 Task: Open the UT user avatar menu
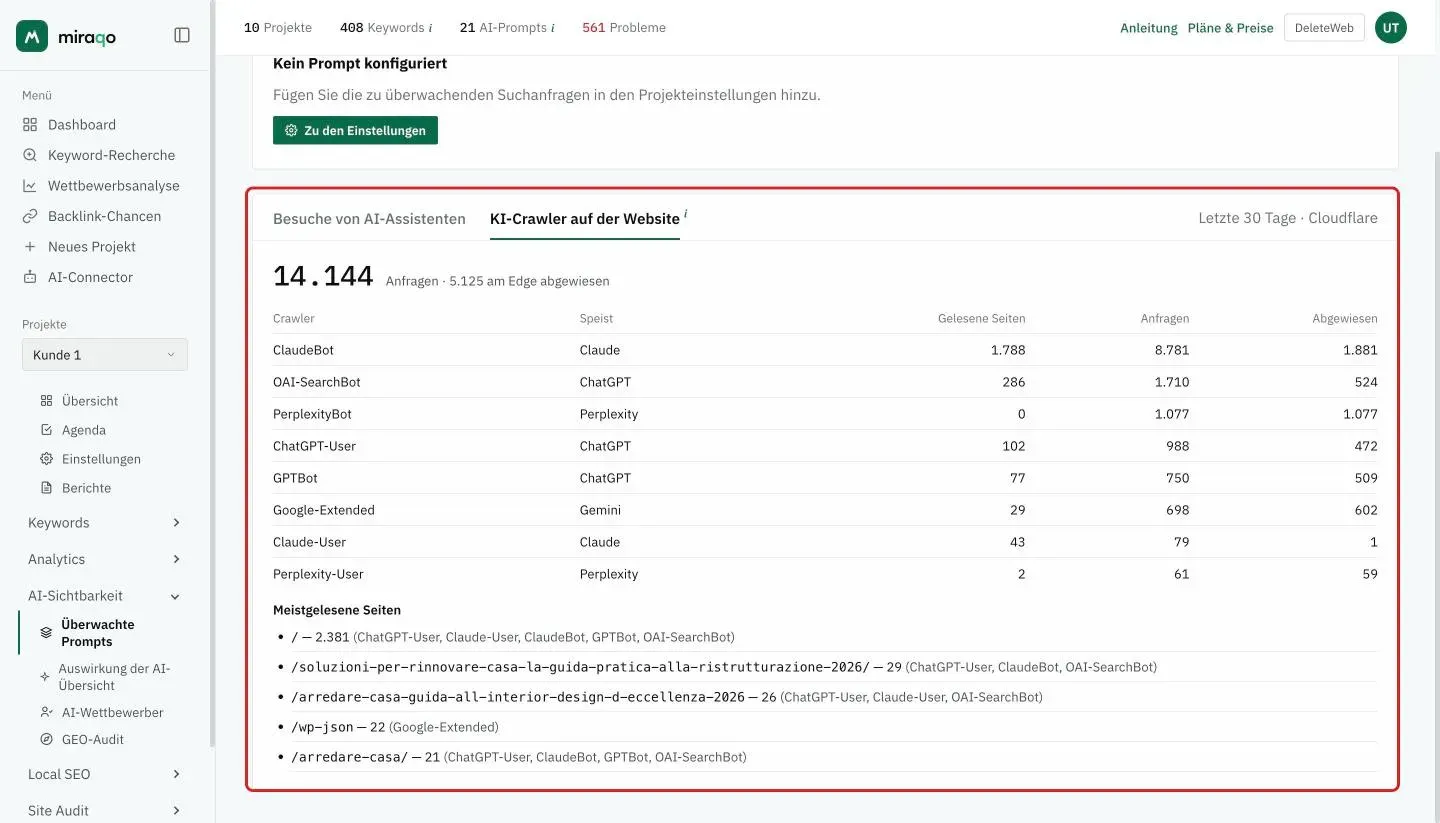coord(1391,28)
